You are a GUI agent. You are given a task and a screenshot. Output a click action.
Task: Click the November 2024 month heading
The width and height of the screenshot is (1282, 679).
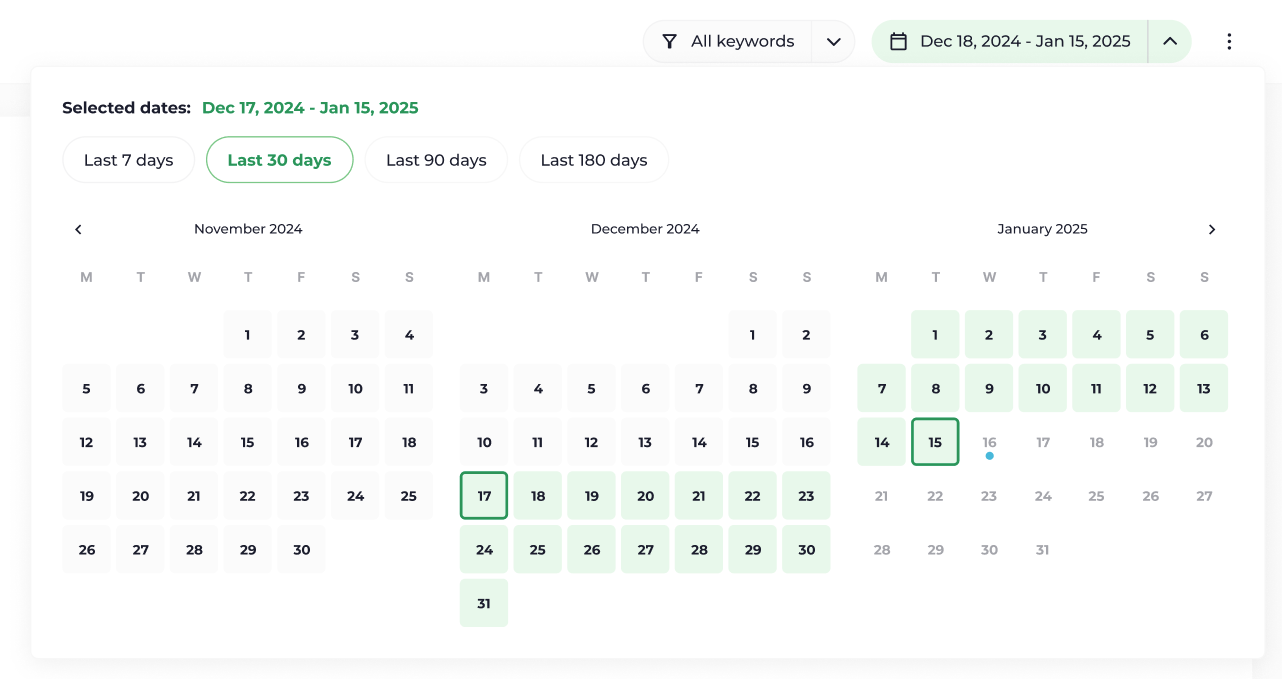coord(248,229)
